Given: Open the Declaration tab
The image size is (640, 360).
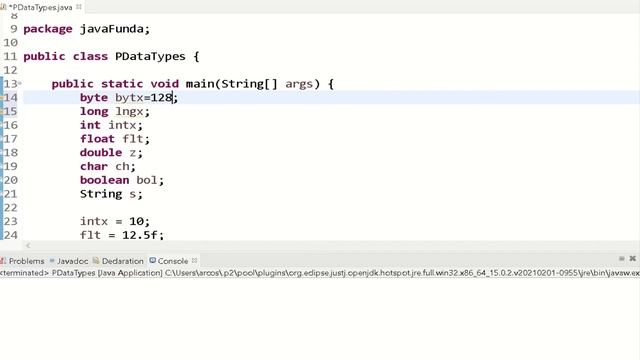Looking at the screenshot, I should point(118,261).
